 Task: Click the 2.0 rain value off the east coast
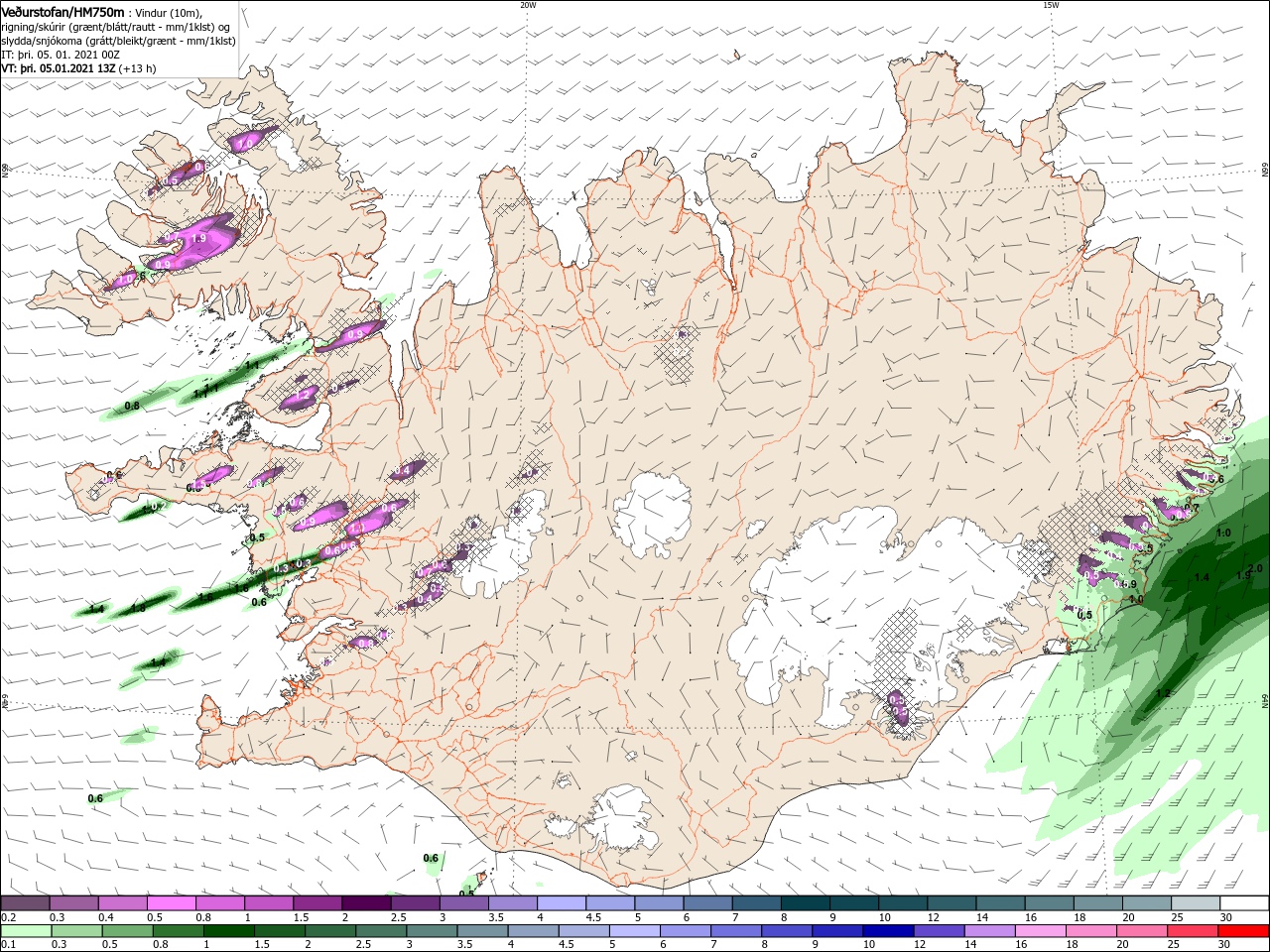click(x=1255, y=568)
